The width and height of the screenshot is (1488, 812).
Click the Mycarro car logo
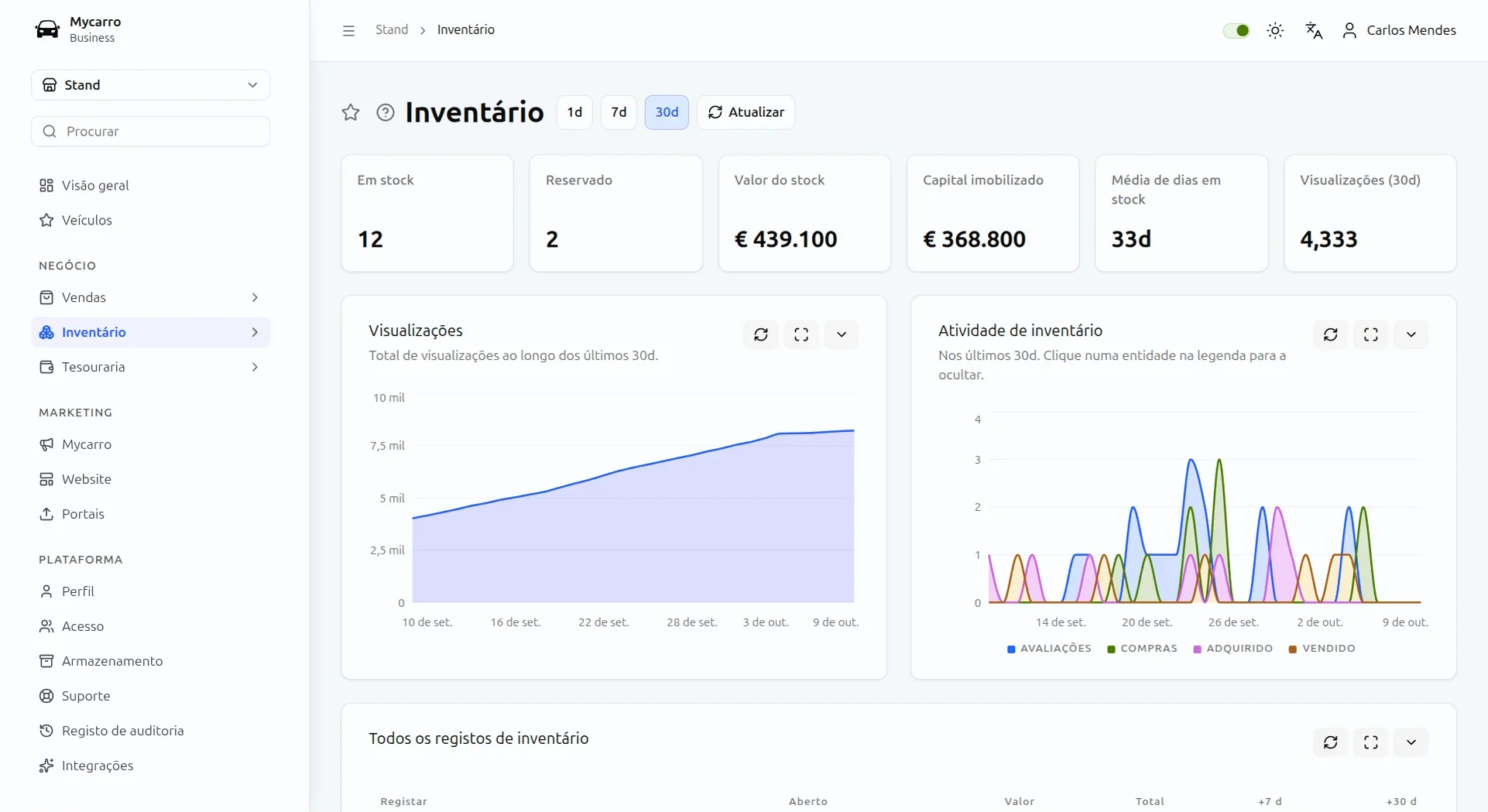[47, 29]
